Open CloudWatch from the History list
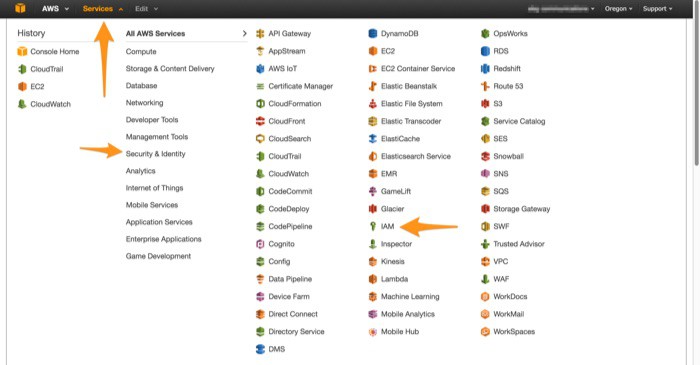The height and width of the screenshot is (365, 700). coord(44,104)
